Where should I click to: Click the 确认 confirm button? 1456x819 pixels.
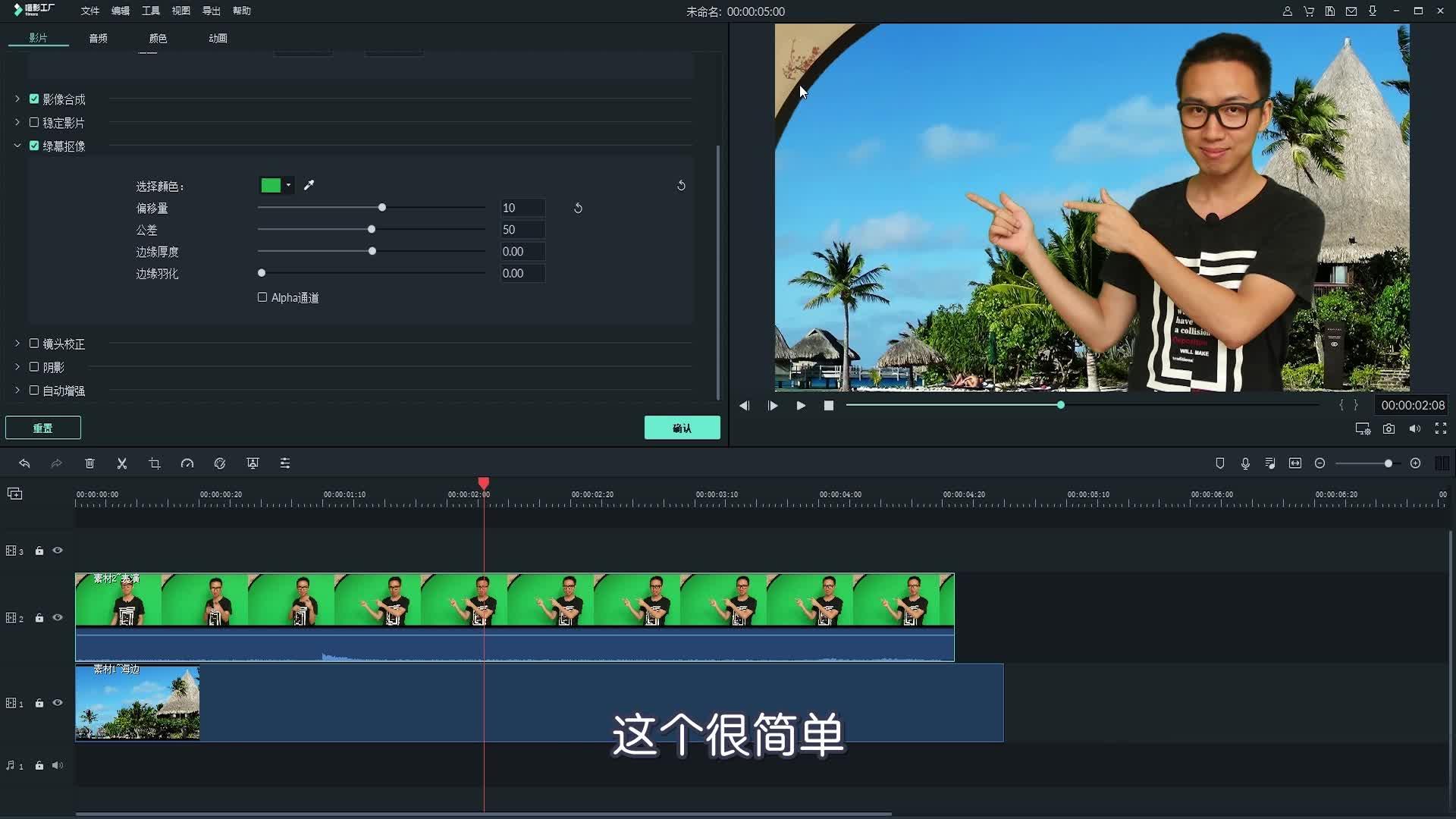[x=682, y=428]
